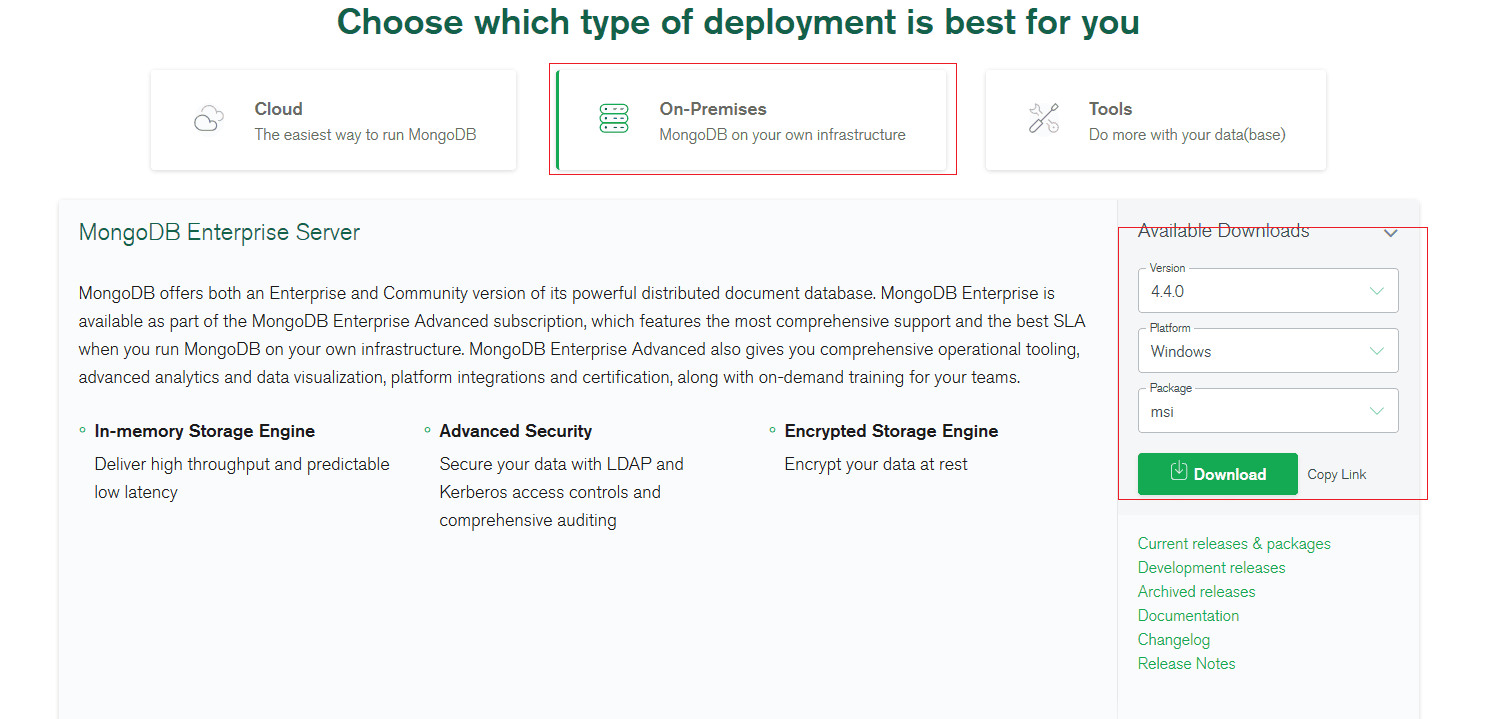1489x719 pixels.
Task: Open the Documentation link
Action: pos(1188,616)
